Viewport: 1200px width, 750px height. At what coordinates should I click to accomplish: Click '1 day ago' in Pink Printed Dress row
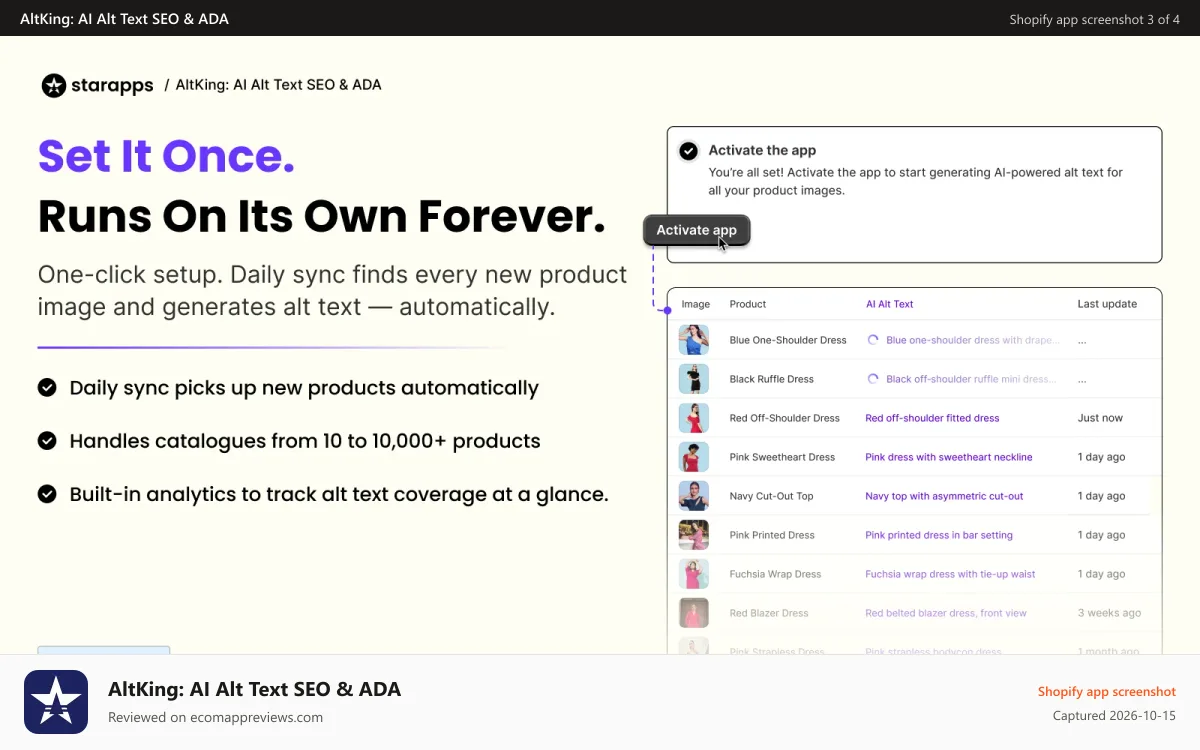[x=1101, y=535]
